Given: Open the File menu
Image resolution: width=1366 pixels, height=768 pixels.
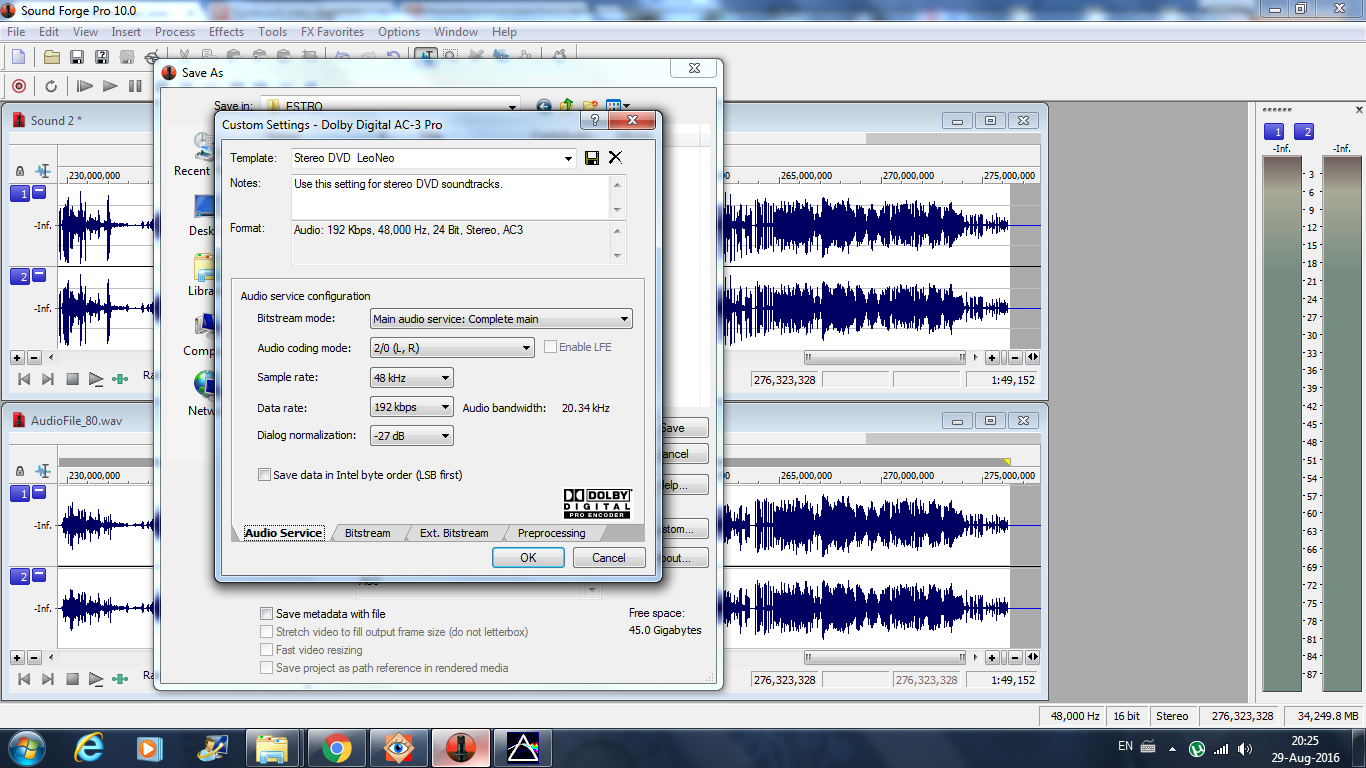Looking at the screenshot, I should [16, 32].
